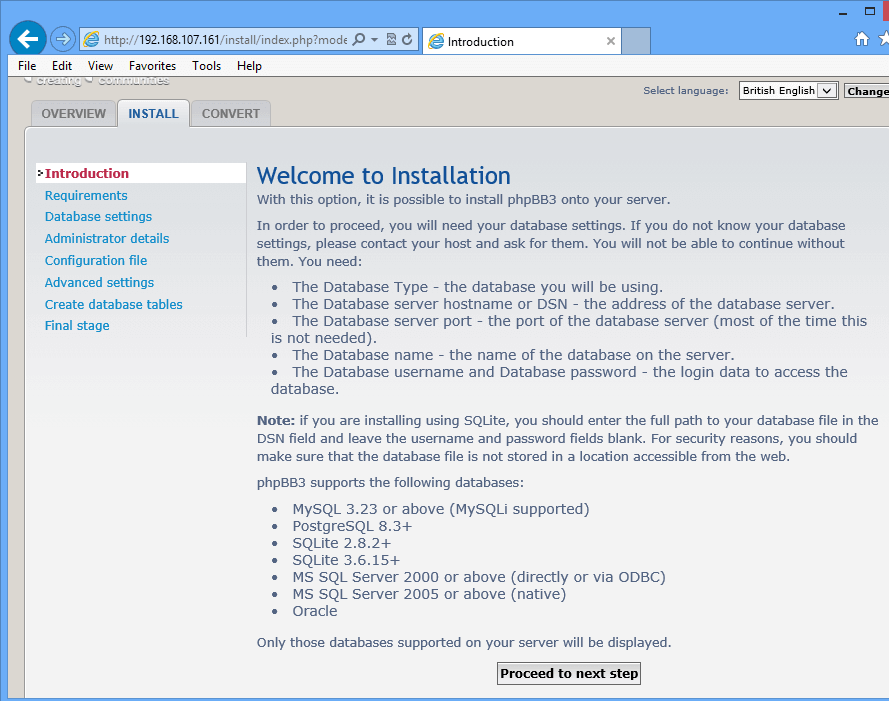Click the 'MySQL 3.23 or above' list item
The height and width of the screenshot is (701, 889).
pos(441,509)
